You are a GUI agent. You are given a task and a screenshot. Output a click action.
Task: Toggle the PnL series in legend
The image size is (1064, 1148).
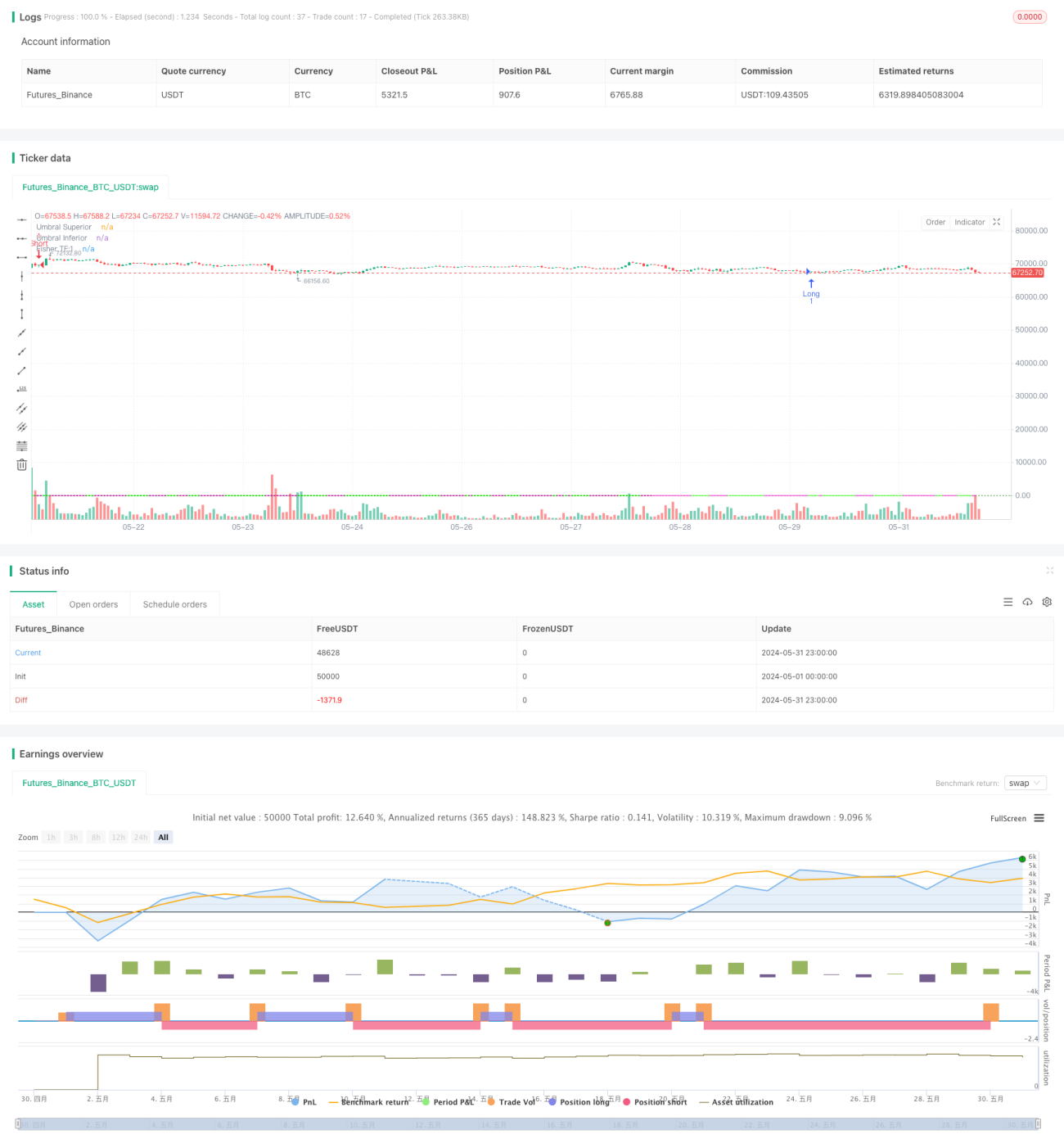pyautogui.click(x=304, y=1102)
